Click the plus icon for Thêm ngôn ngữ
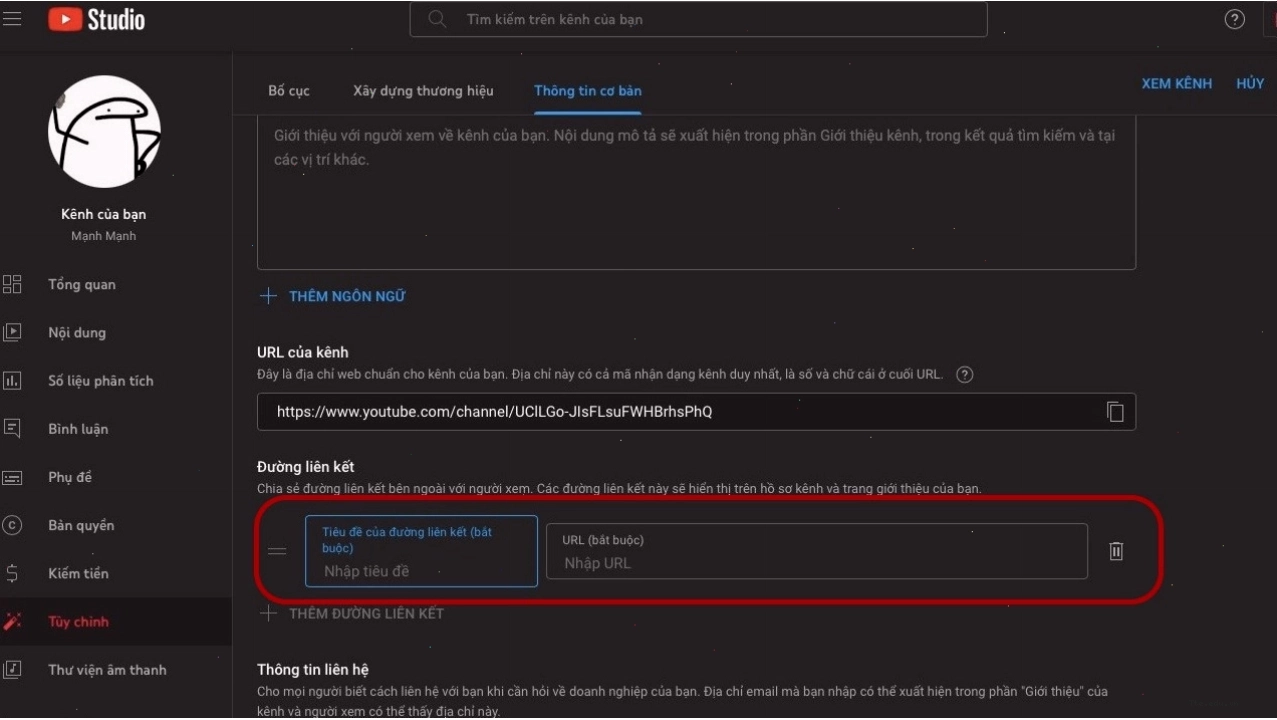The image size is (1277, 720). tap(268, 296)
